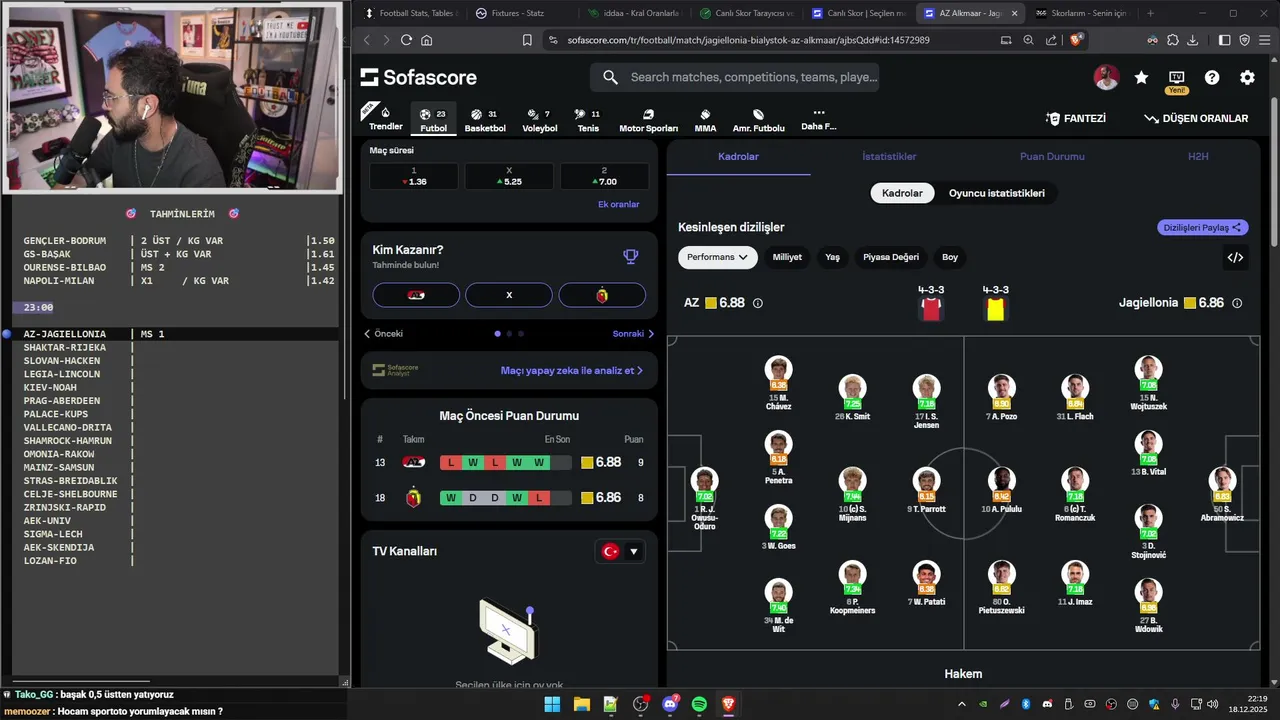Click Dizilişleri Paylaş share button
The image size is (1280, 720).
click(x=1203, y=227)
